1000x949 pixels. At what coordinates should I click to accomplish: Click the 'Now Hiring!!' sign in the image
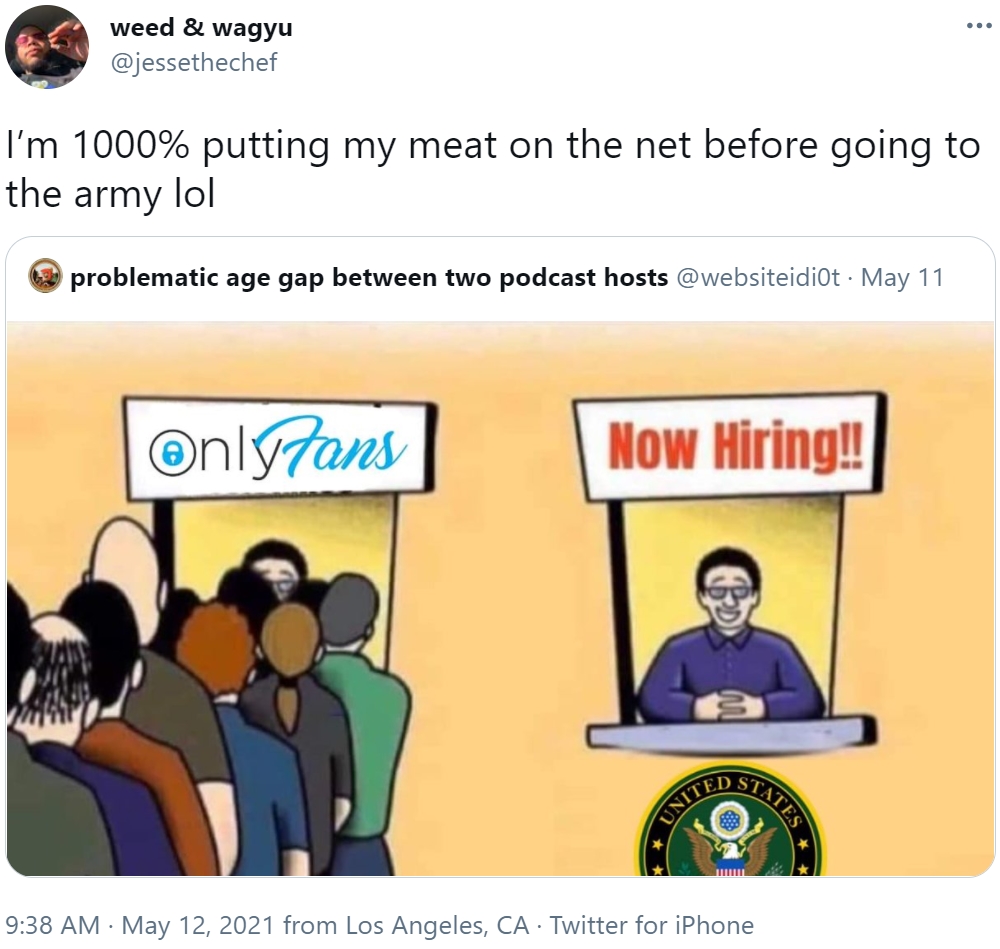click(731, 446)
